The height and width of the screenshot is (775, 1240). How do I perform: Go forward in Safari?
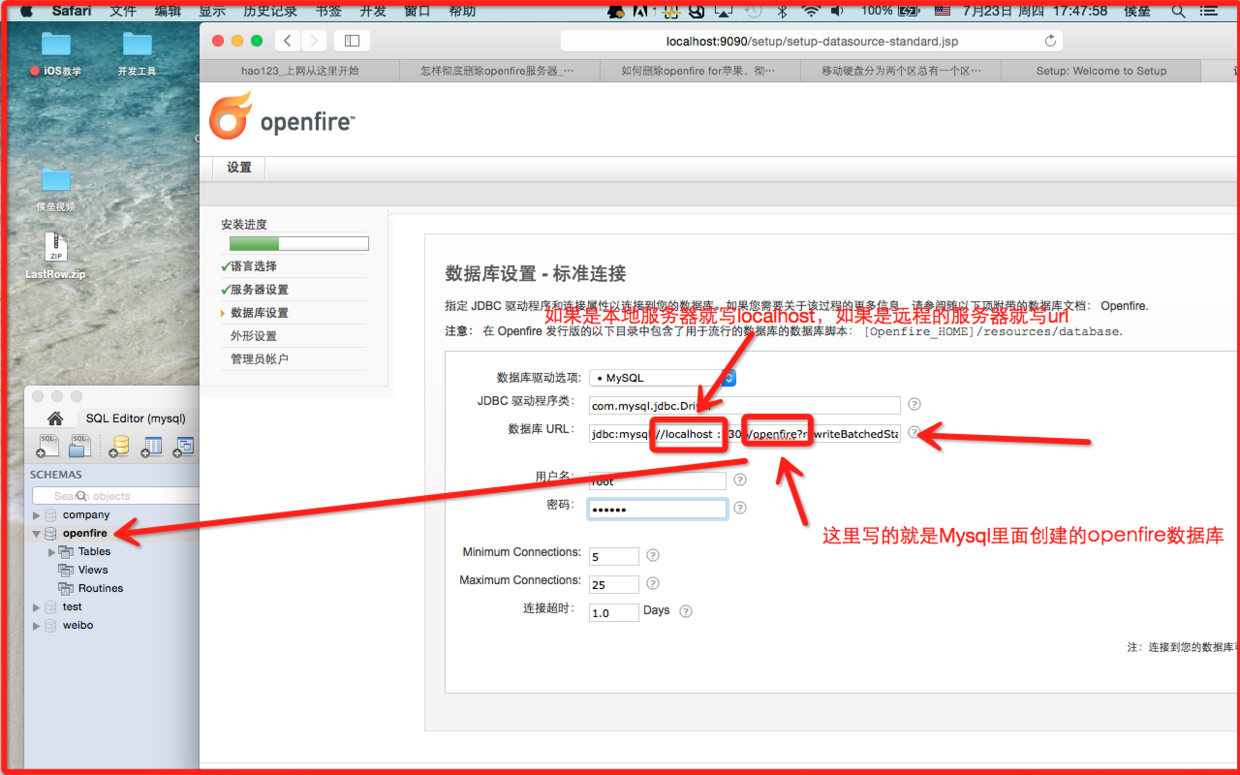tap(314, 41)
